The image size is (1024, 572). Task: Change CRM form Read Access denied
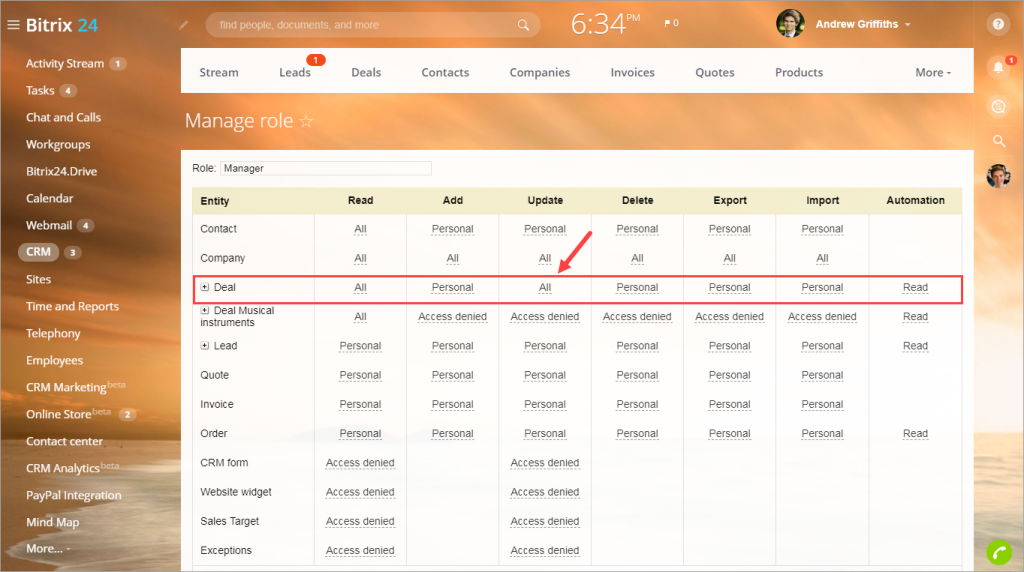[x=360, y=463]
